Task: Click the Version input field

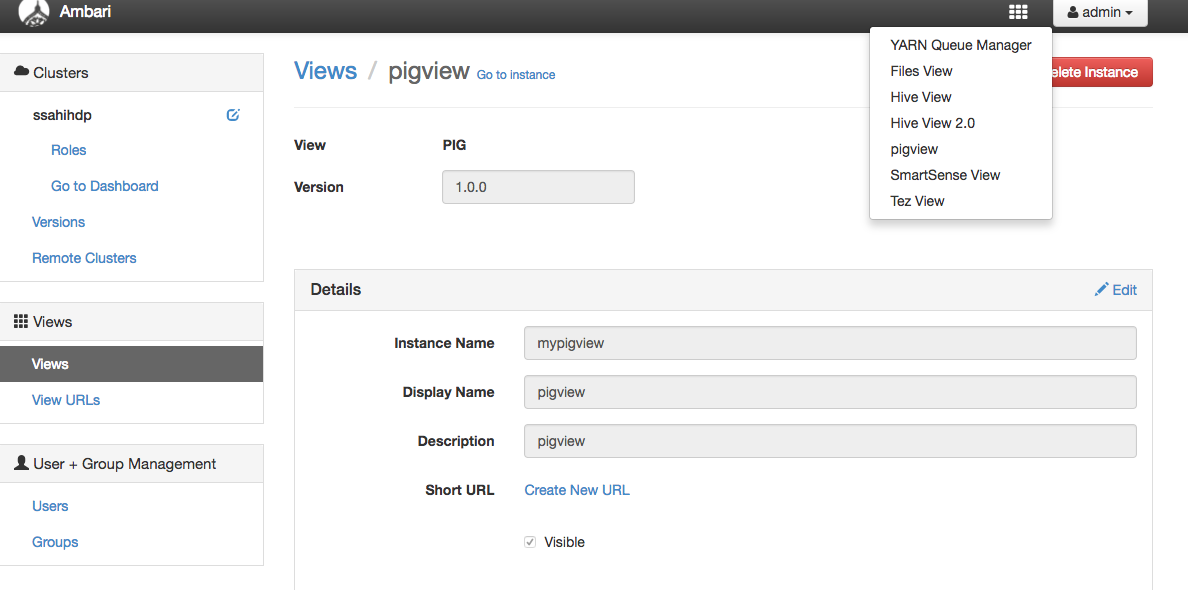Action: tap(538, 187)
